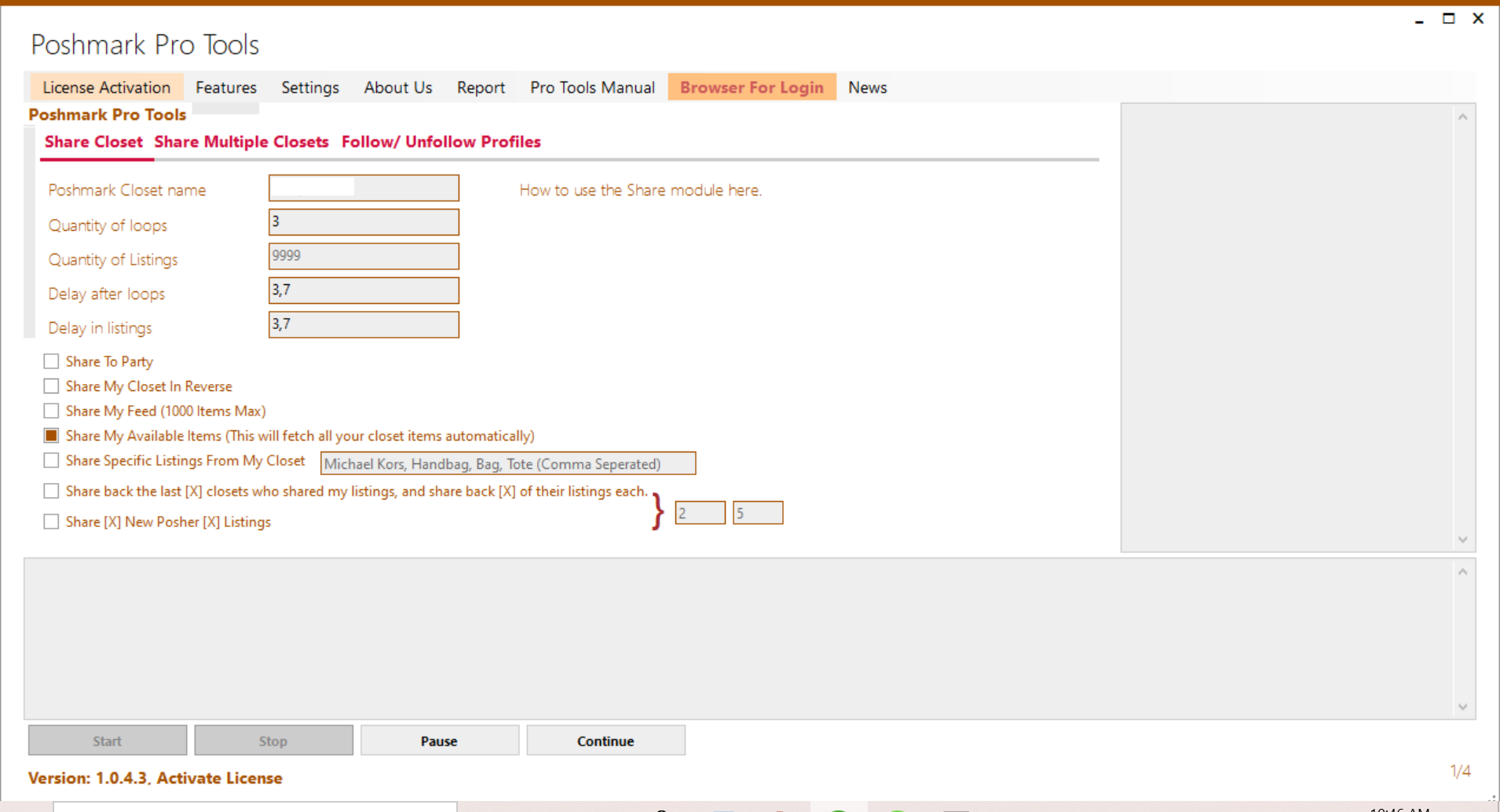Image resolution: width=1500 pixels, height=812 pixels.
Task: Click right panel scrollbar down arrow
Action: point(1462,540)
